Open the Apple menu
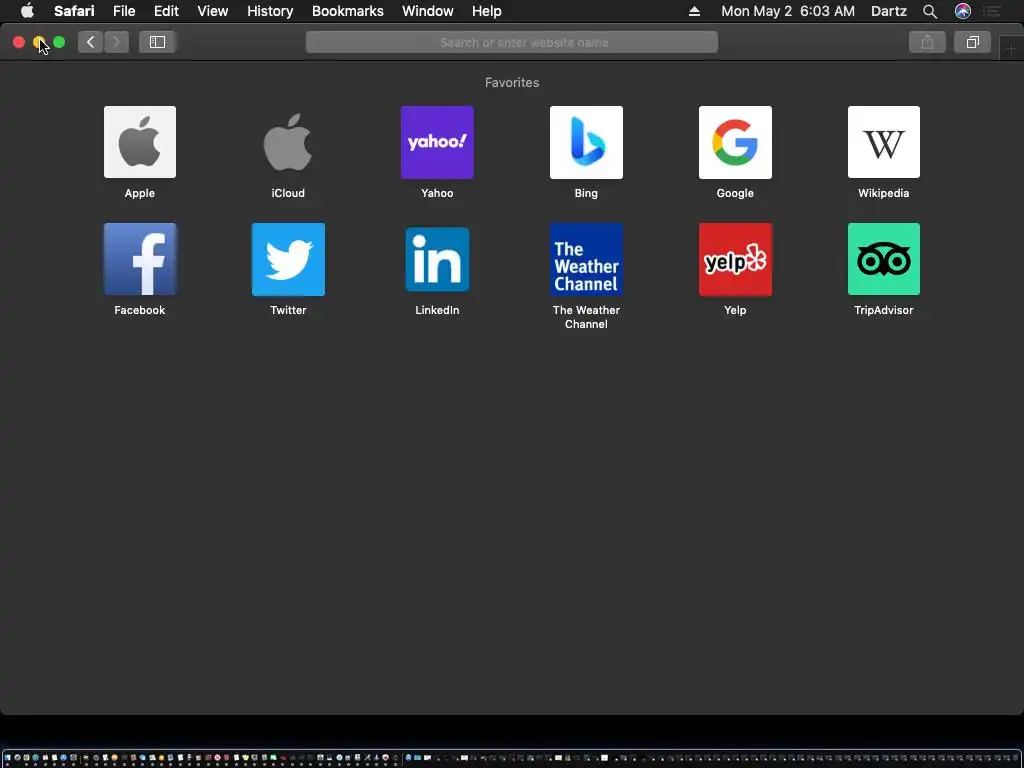Screen dimensions: 1024x768 pos(27,11)
